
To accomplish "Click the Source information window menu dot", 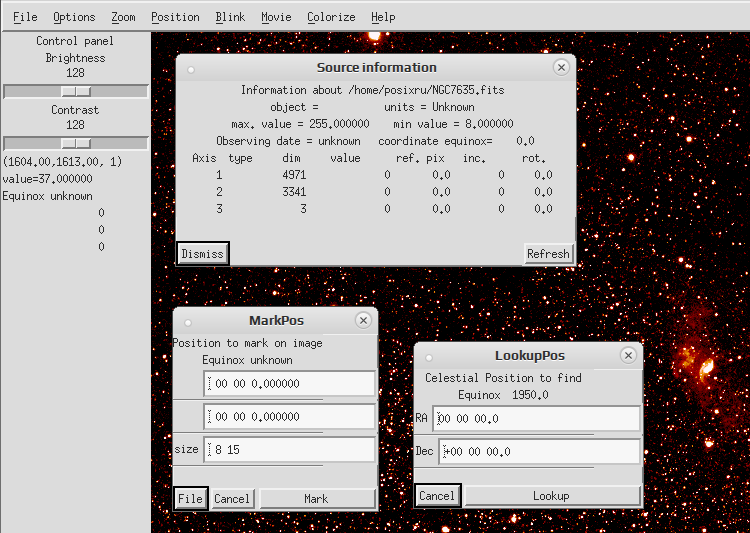I will pyautogui.click(x=191, y=70).
